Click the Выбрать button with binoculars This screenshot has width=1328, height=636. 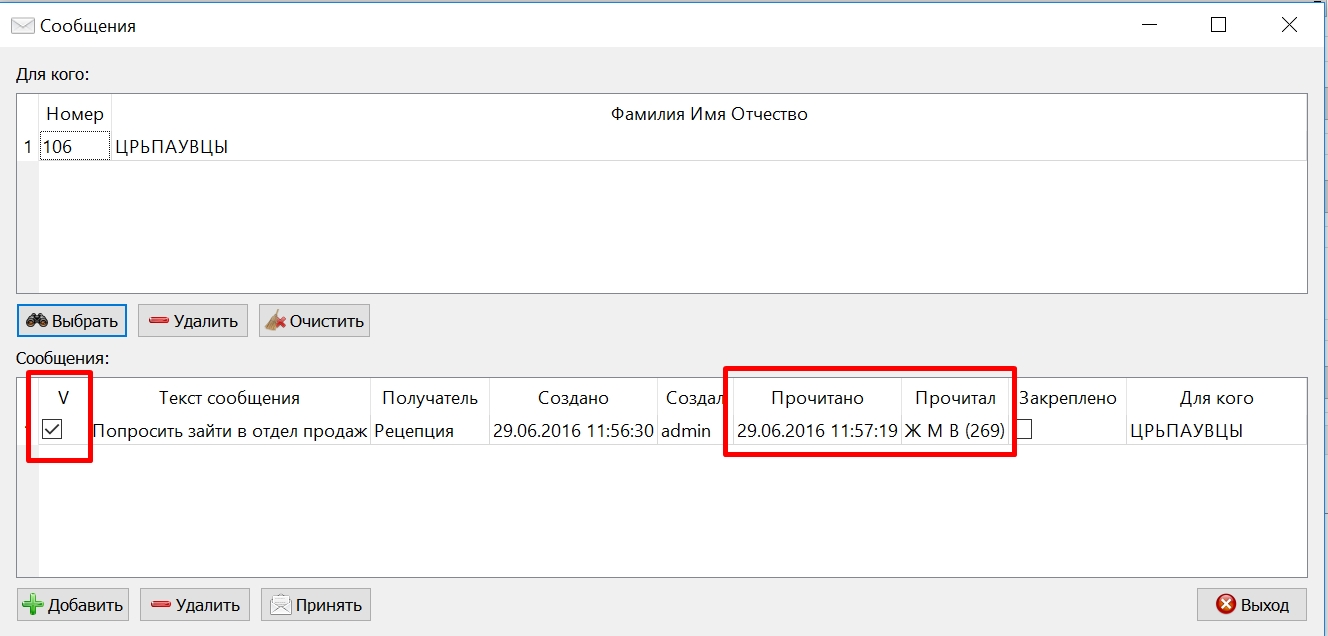(x=72, y=321)
